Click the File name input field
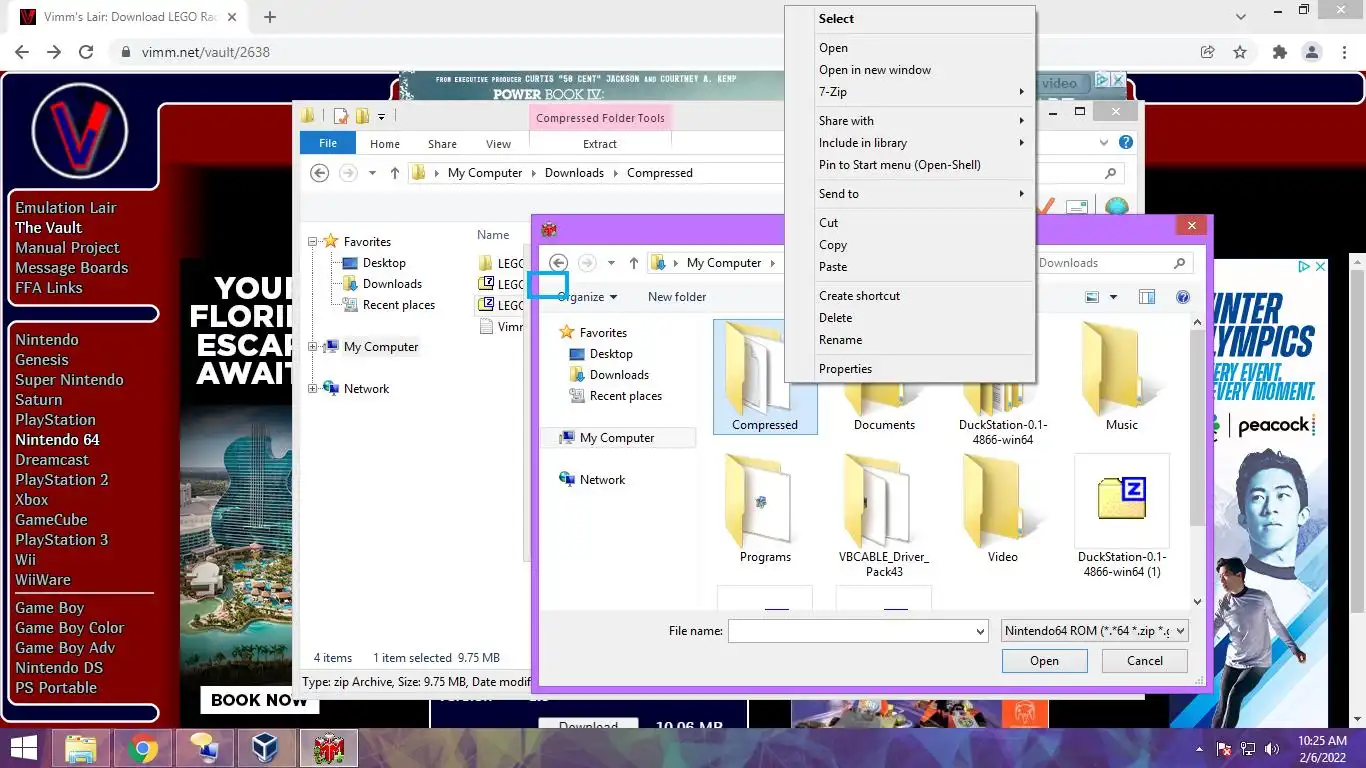The width and height of the screenshot is (1366, 768). tap(849, 631)
